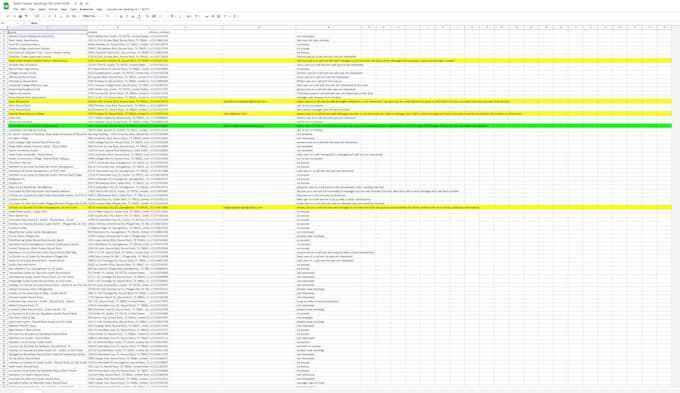680x393 pixels.
Task: Click the insert chart icon
Action: (x=219, y=16)
